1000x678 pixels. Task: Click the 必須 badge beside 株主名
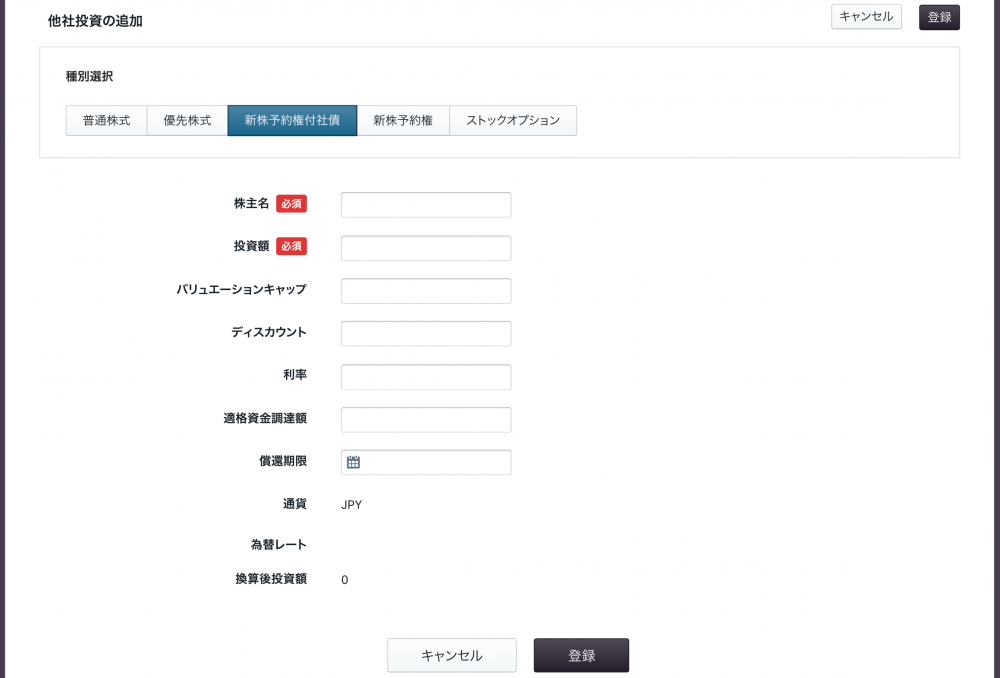291,204
